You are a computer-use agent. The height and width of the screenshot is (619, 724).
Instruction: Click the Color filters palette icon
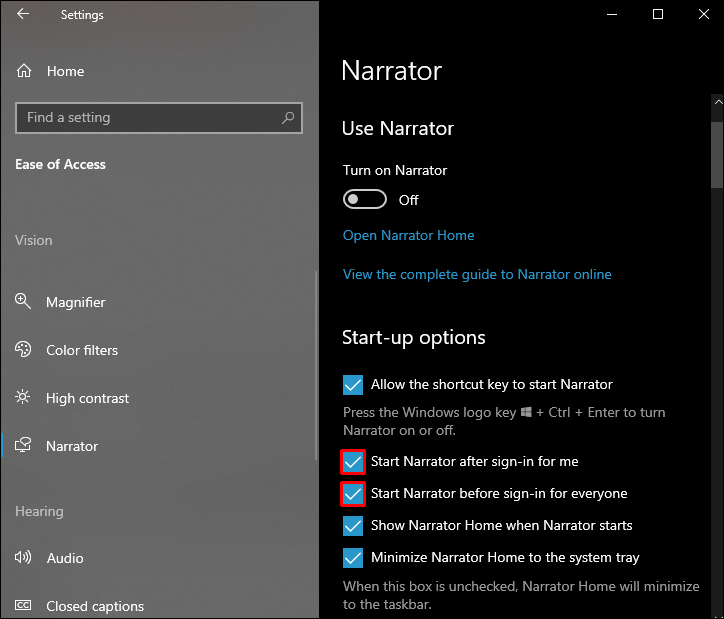tap(23, 349)
